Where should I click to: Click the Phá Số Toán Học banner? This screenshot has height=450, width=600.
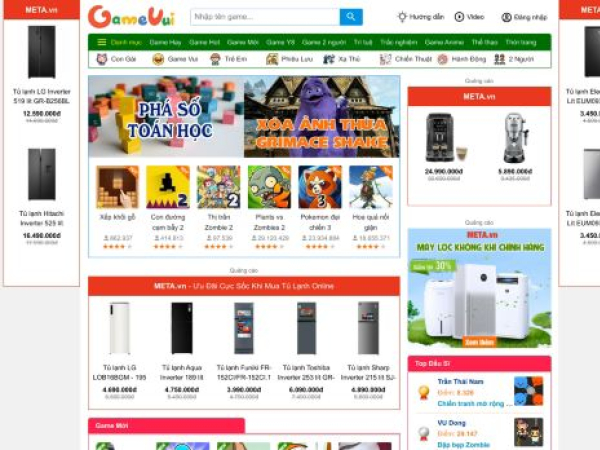(166, 116)
